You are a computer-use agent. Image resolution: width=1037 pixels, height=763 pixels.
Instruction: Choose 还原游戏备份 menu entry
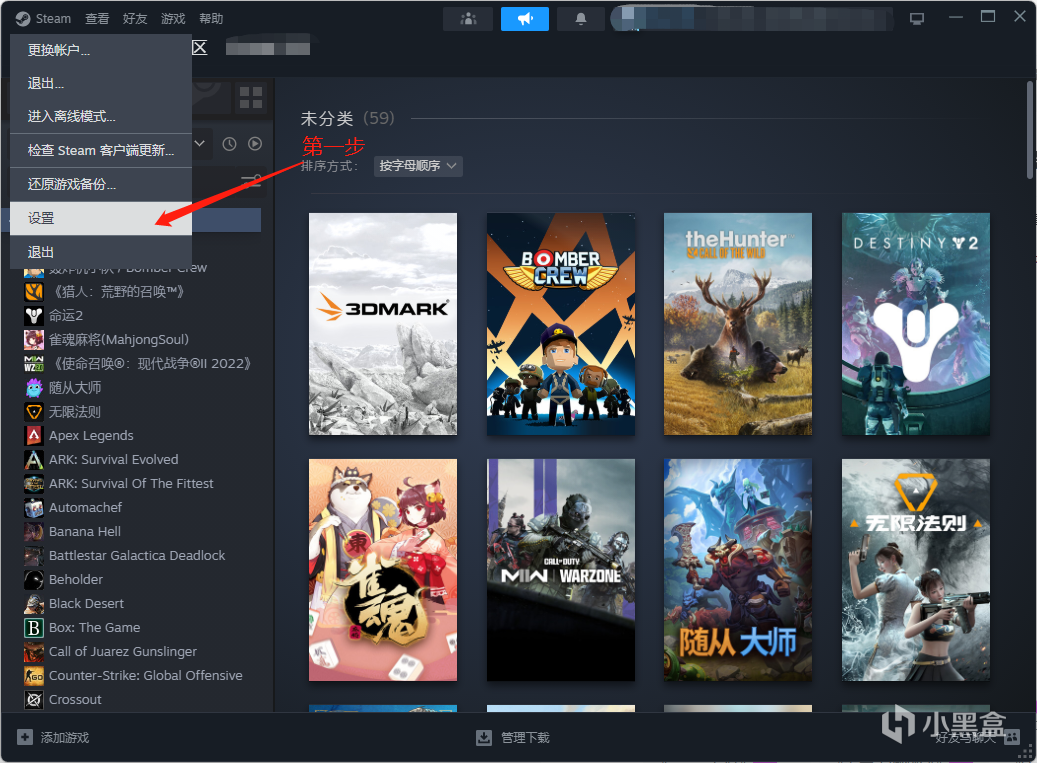pos(101,184)
